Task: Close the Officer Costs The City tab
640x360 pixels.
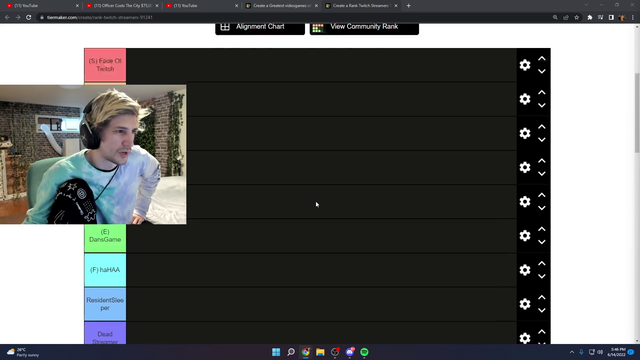Action: tap(157, 6)
